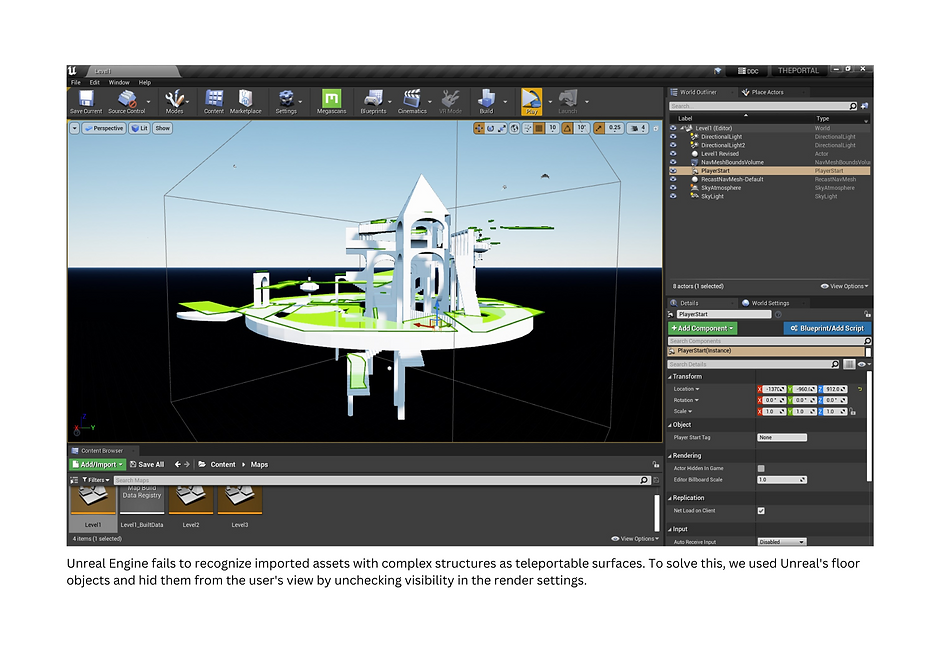940x662 pixels.
Task: Open the Filters dropdown in Content Browser
Action: (96, 480)
